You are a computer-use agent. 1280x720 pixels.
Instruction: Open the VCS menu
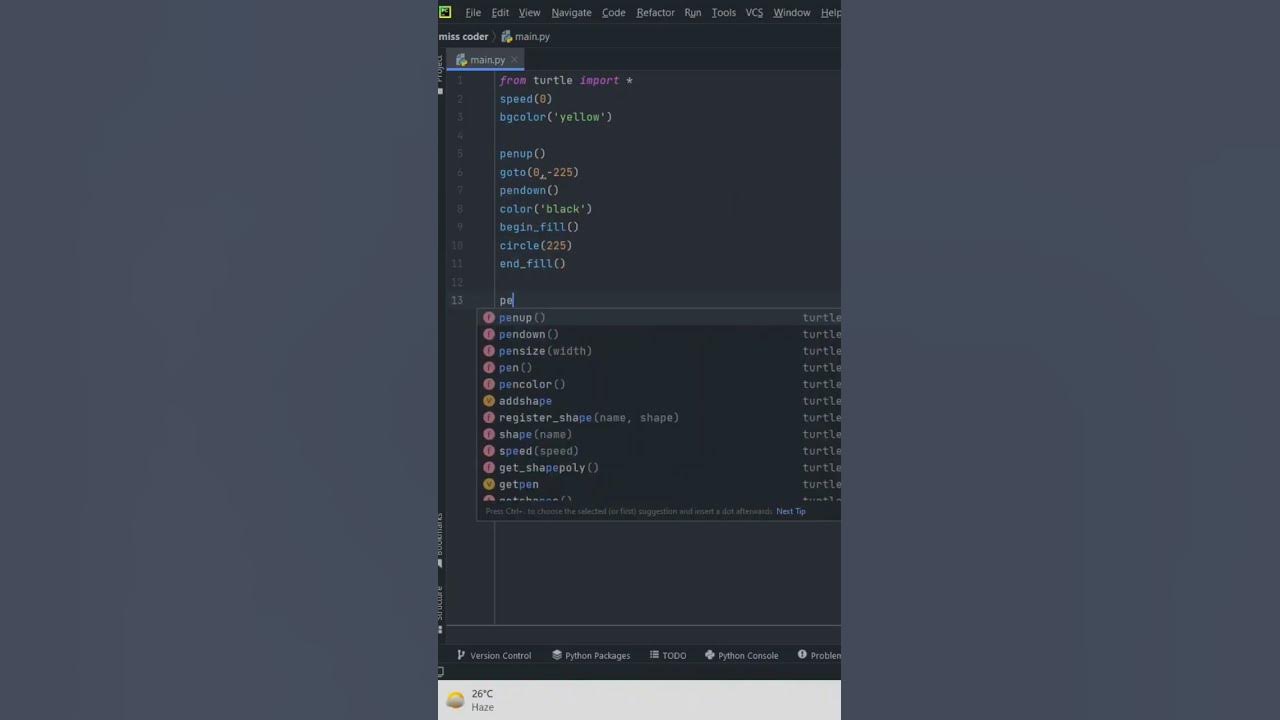754,13
